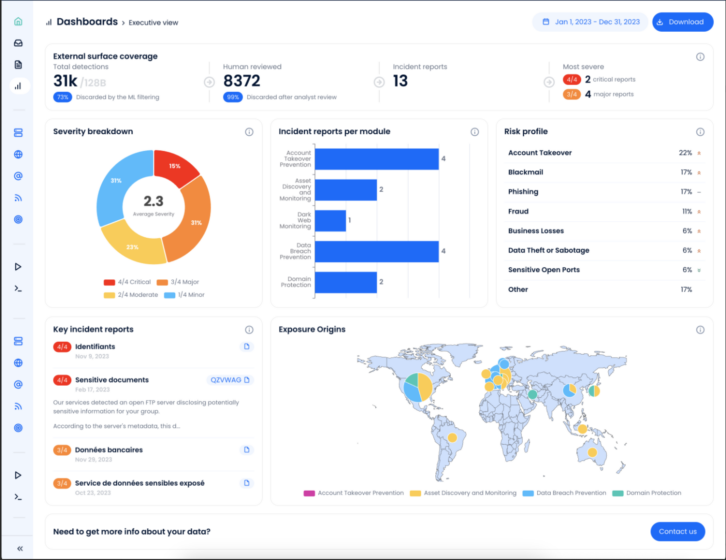
Task: Toggle Domain Protection map legend swatch
Action: 618,493
